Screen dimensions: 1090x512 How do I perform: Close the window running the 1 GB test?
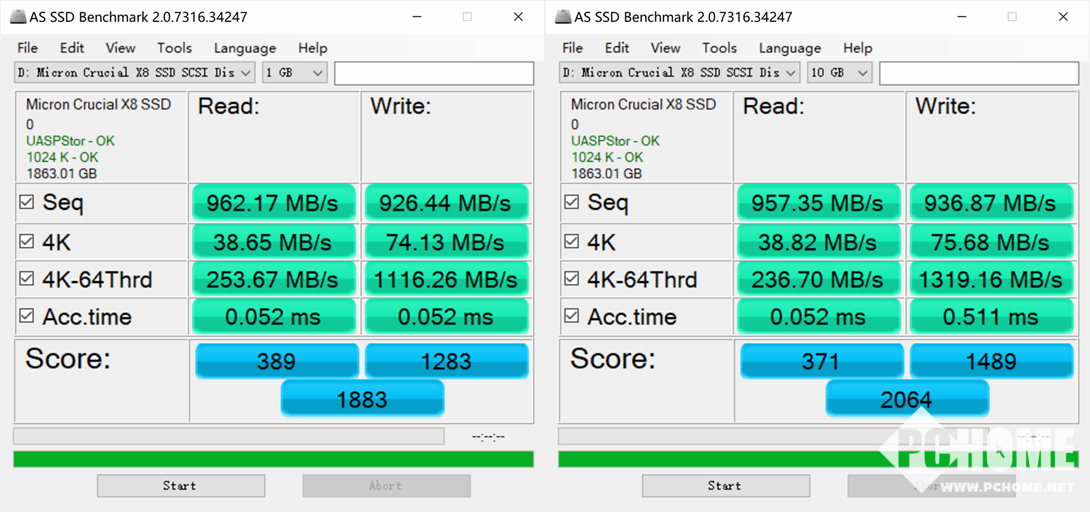[x=517, y=17]
